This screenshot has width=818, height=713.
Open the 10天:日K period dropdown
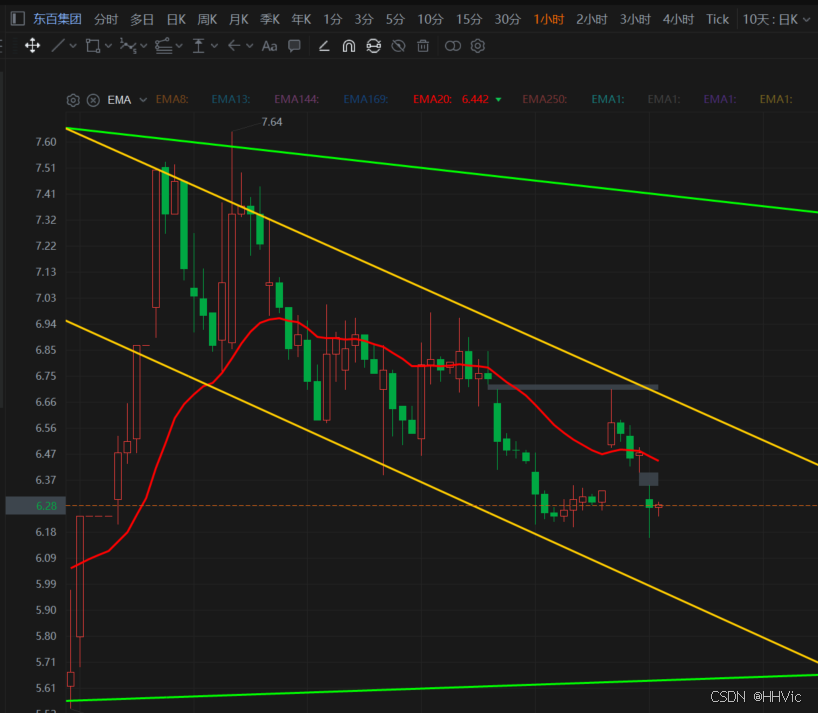pos(776,20)
